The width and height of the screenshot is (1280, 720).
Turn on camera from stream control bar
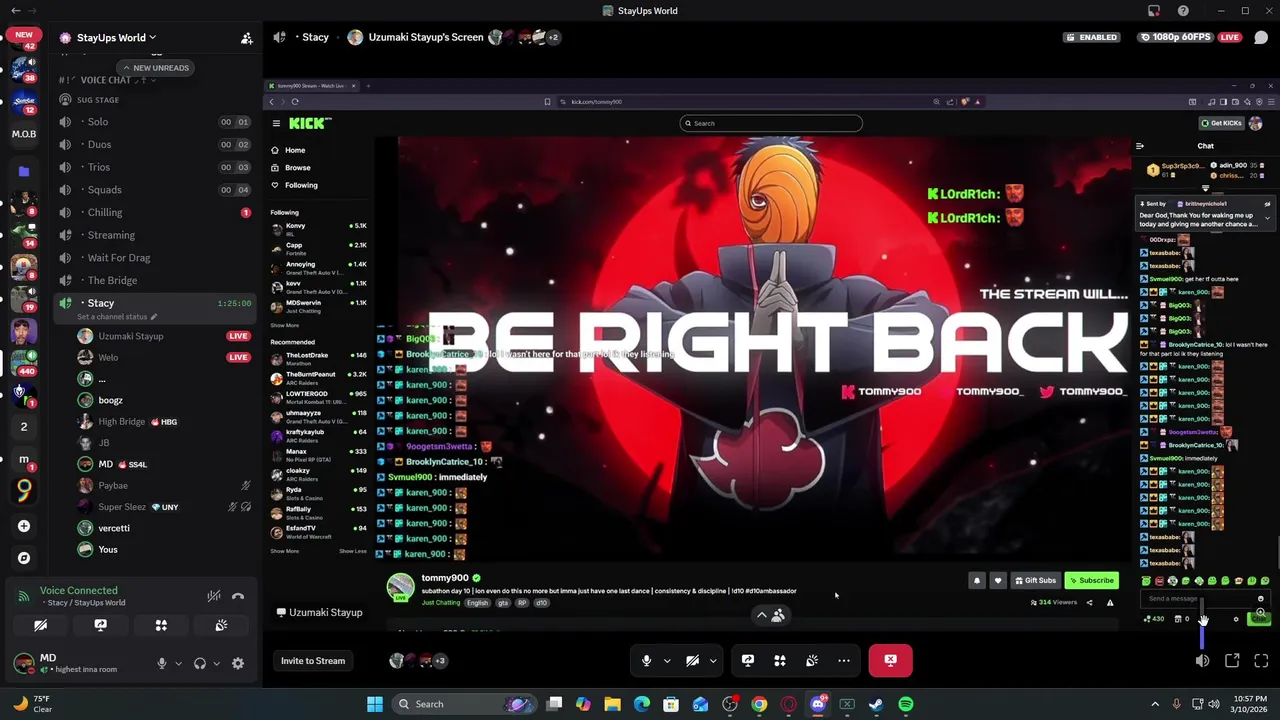pyautogui.click(x=692, y=660)
